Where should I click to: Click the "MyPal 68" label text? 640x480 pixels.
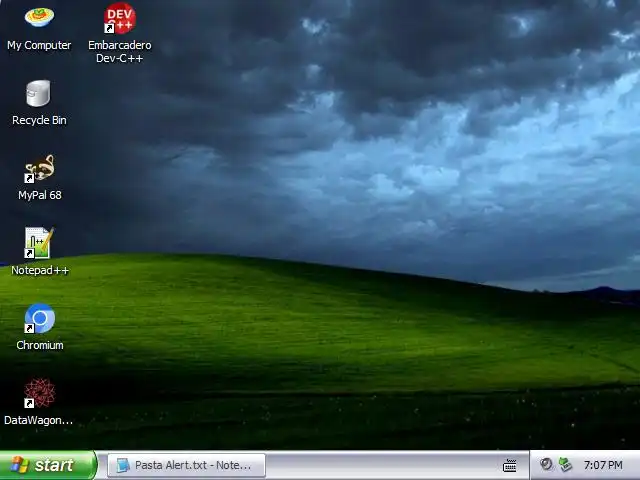(x=40, y=195)
